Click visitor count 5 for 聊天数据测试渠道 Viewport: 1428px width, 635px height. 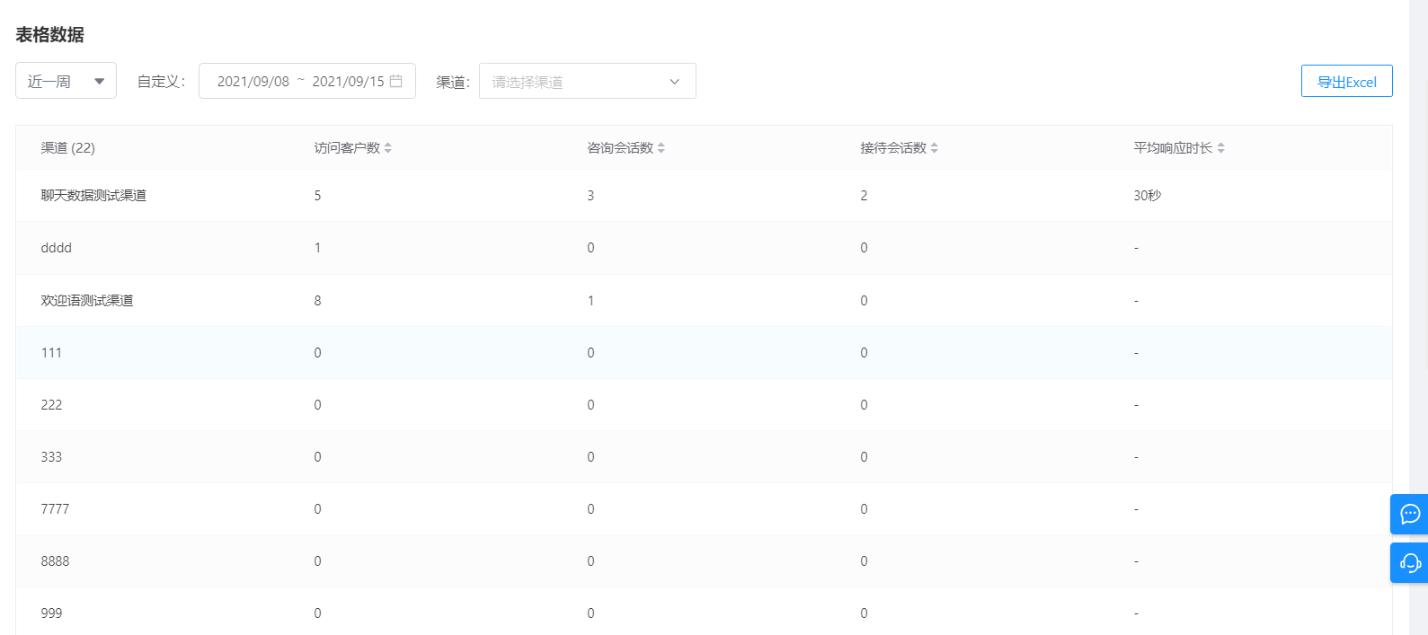click(x=317, y=196)
